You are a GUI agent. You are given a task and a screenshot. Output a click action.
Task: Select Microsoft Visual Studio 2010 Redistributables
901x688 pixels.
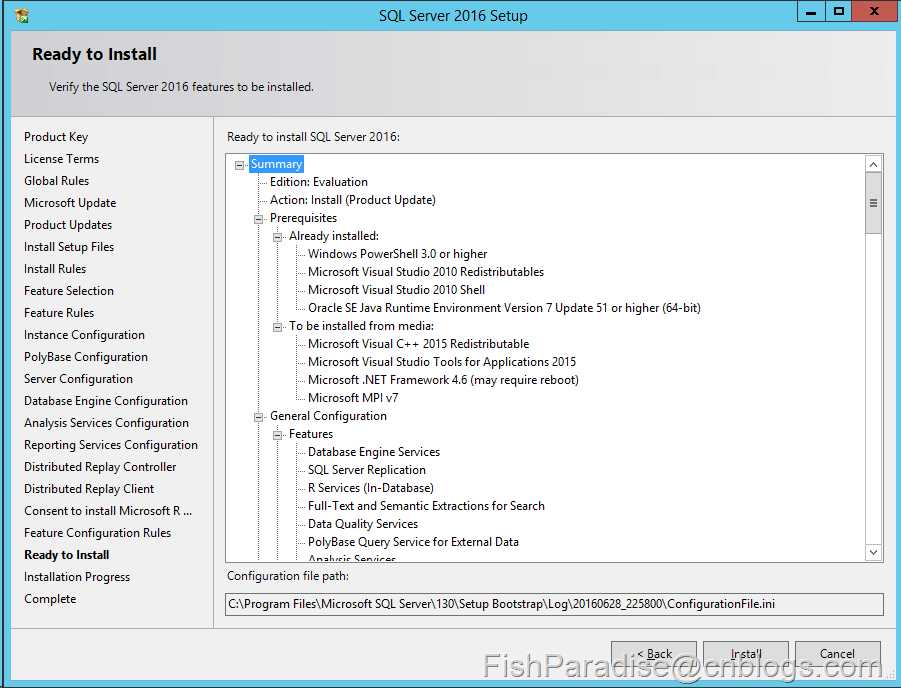[426, 272]
